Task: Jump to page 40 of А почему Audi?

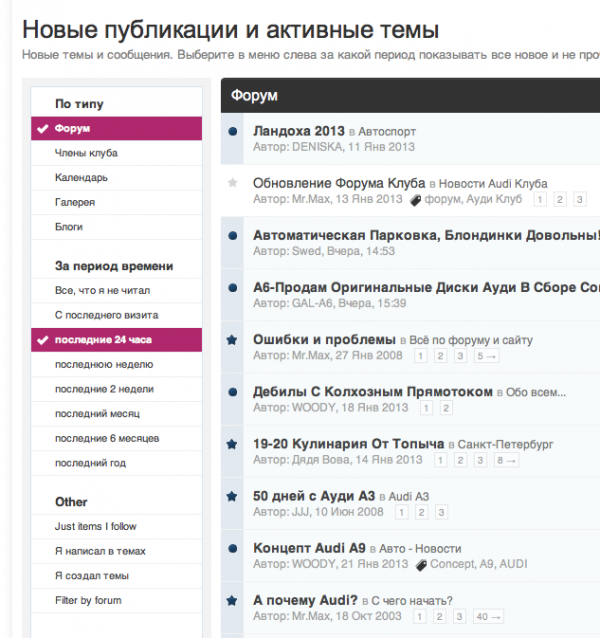Action: [x=489, y=616]
